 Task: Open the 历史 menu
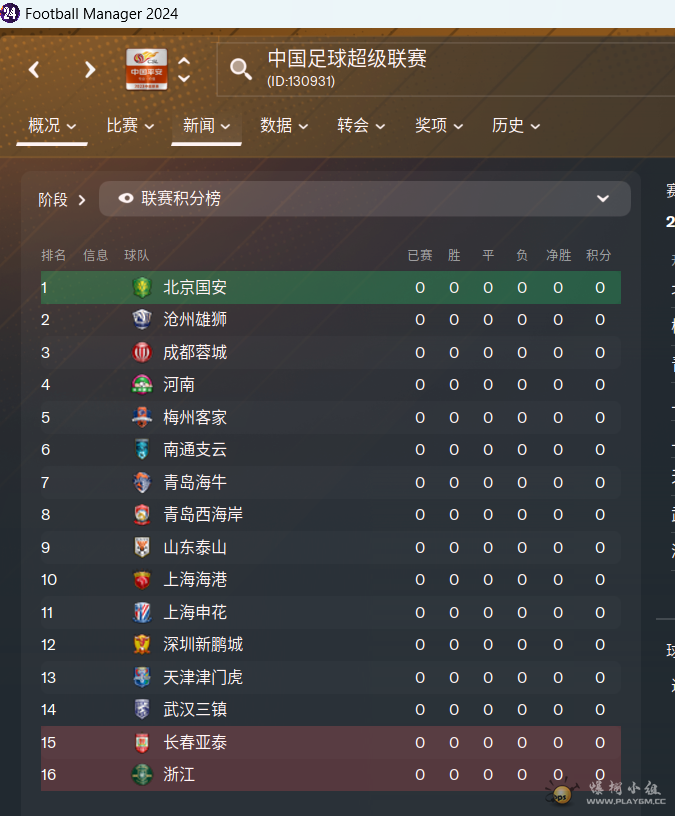[x=515, y=126]
